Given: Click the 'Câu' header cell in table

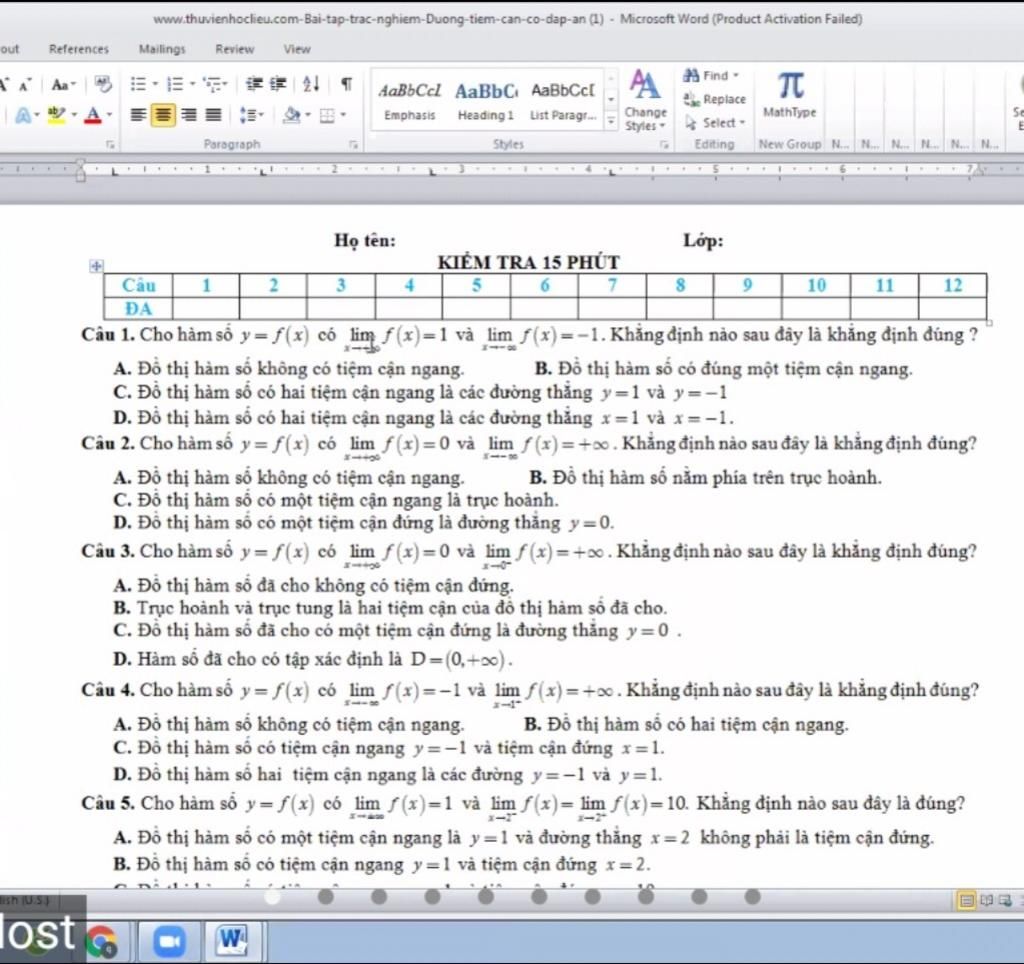Looking at the screenshot, I should (138, 285).
